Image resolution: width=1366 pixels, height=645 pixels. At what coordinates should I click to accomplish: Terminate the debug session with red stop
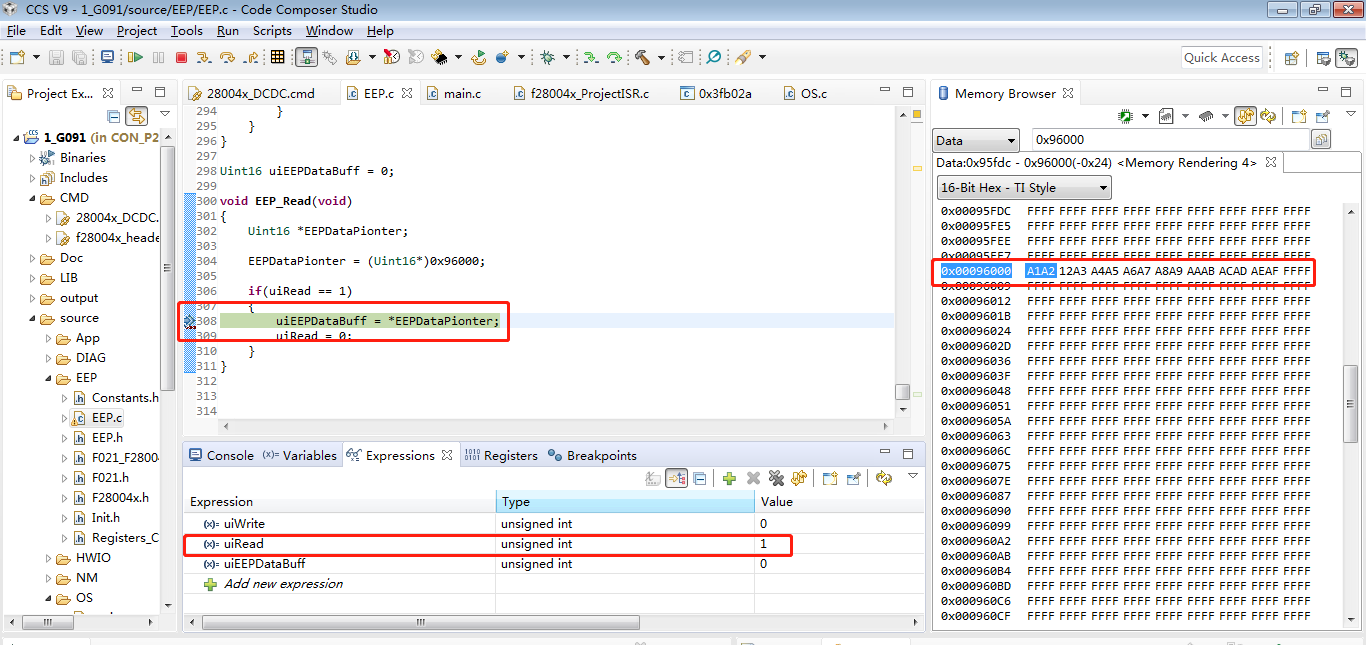point(181,58)
